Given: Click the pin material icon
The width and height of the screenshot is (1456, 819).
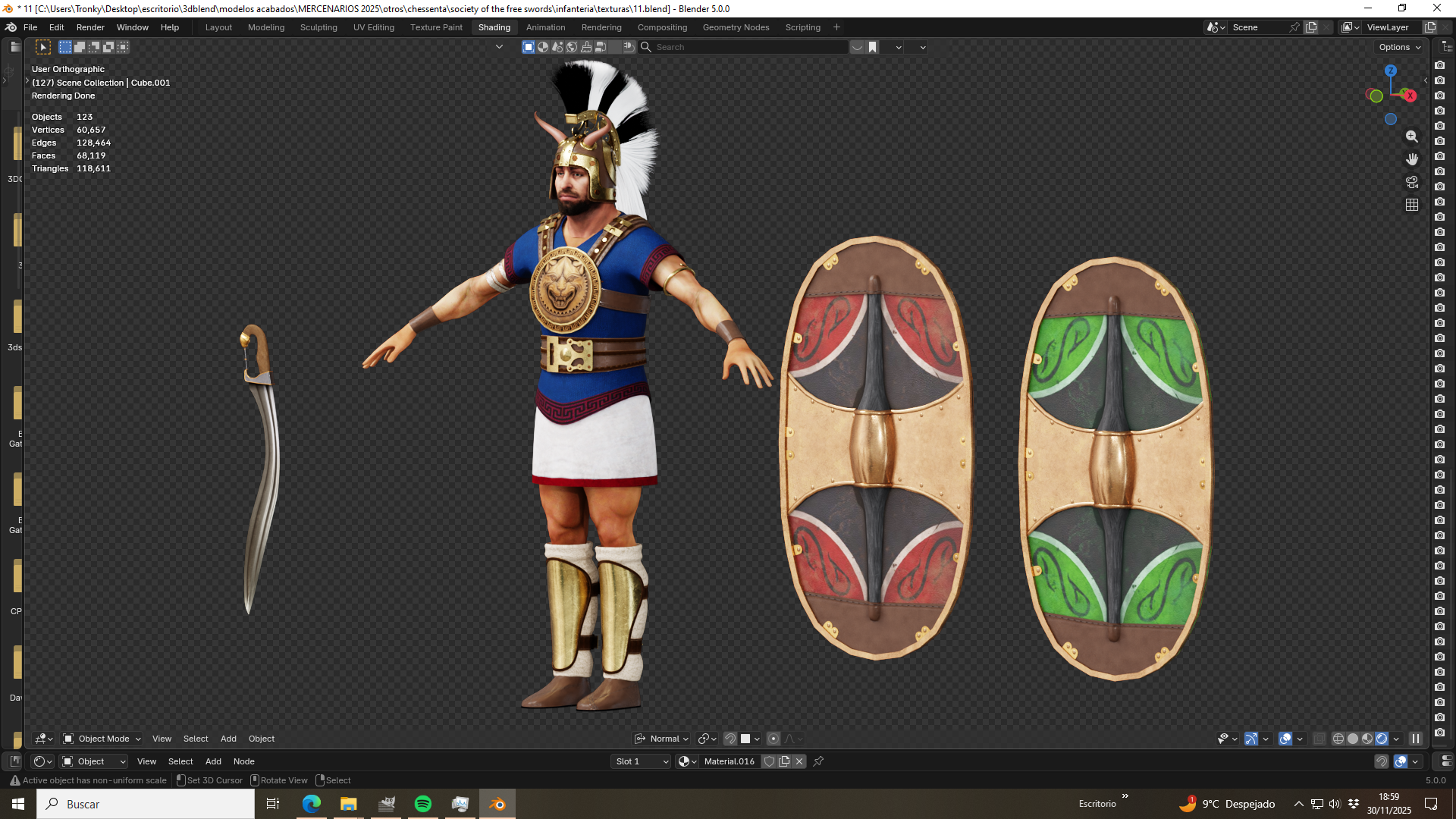Looking at the screenshot, I should [818, 761].
